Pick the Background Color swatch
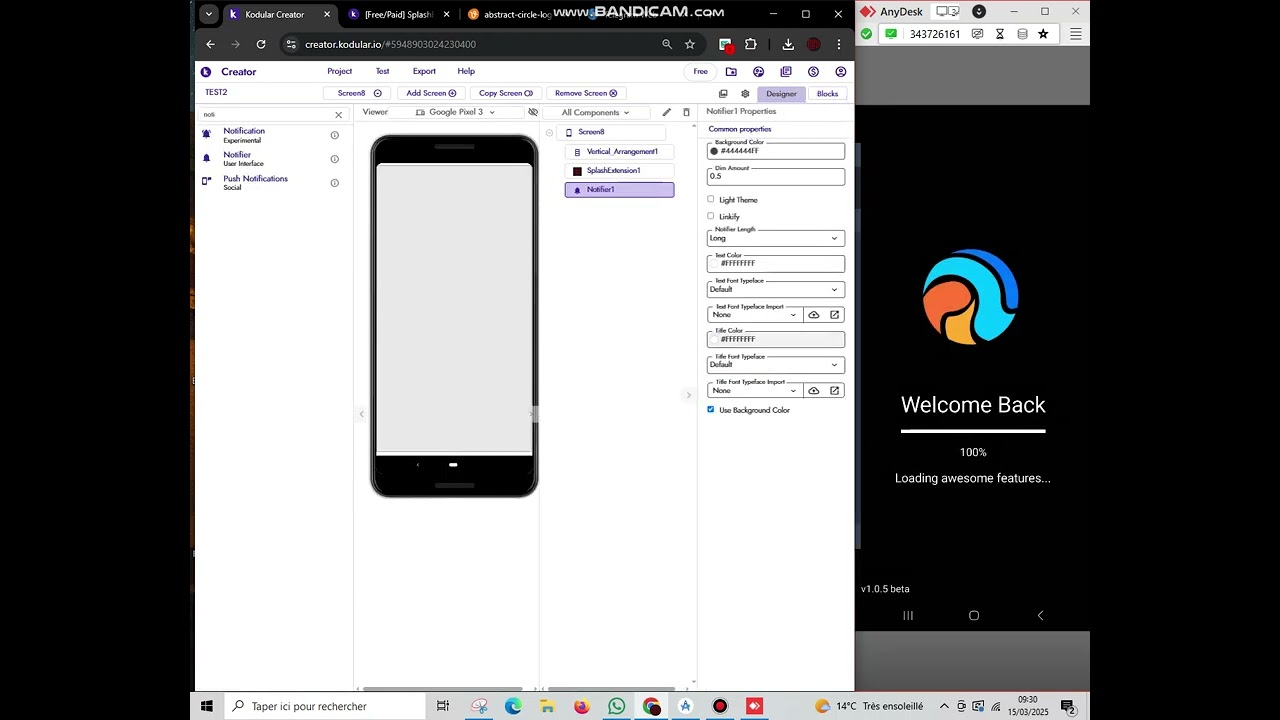 [714, 151]
